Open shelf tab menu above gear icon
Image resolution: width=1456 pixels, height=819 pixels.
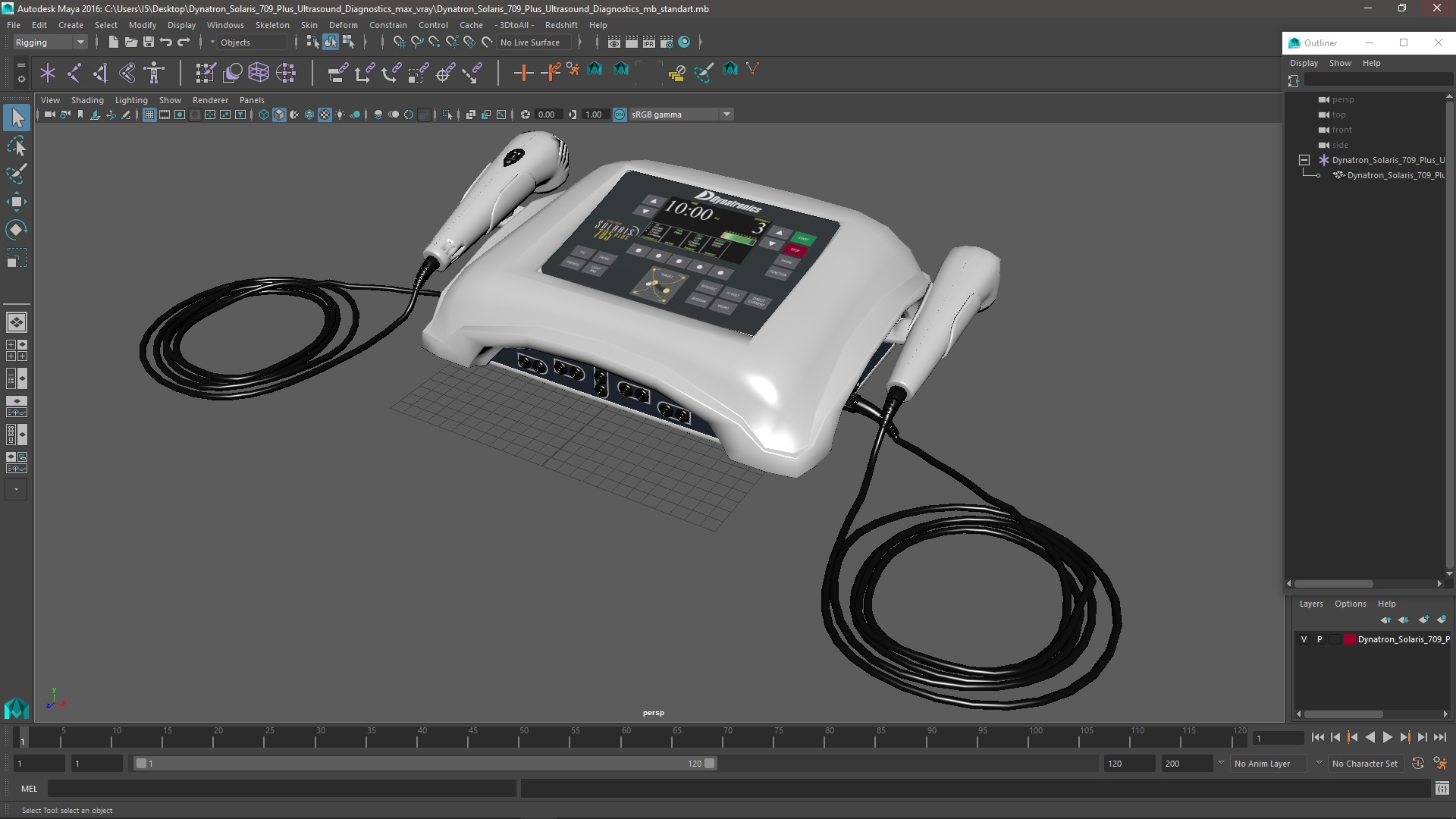tap(20, 65)
